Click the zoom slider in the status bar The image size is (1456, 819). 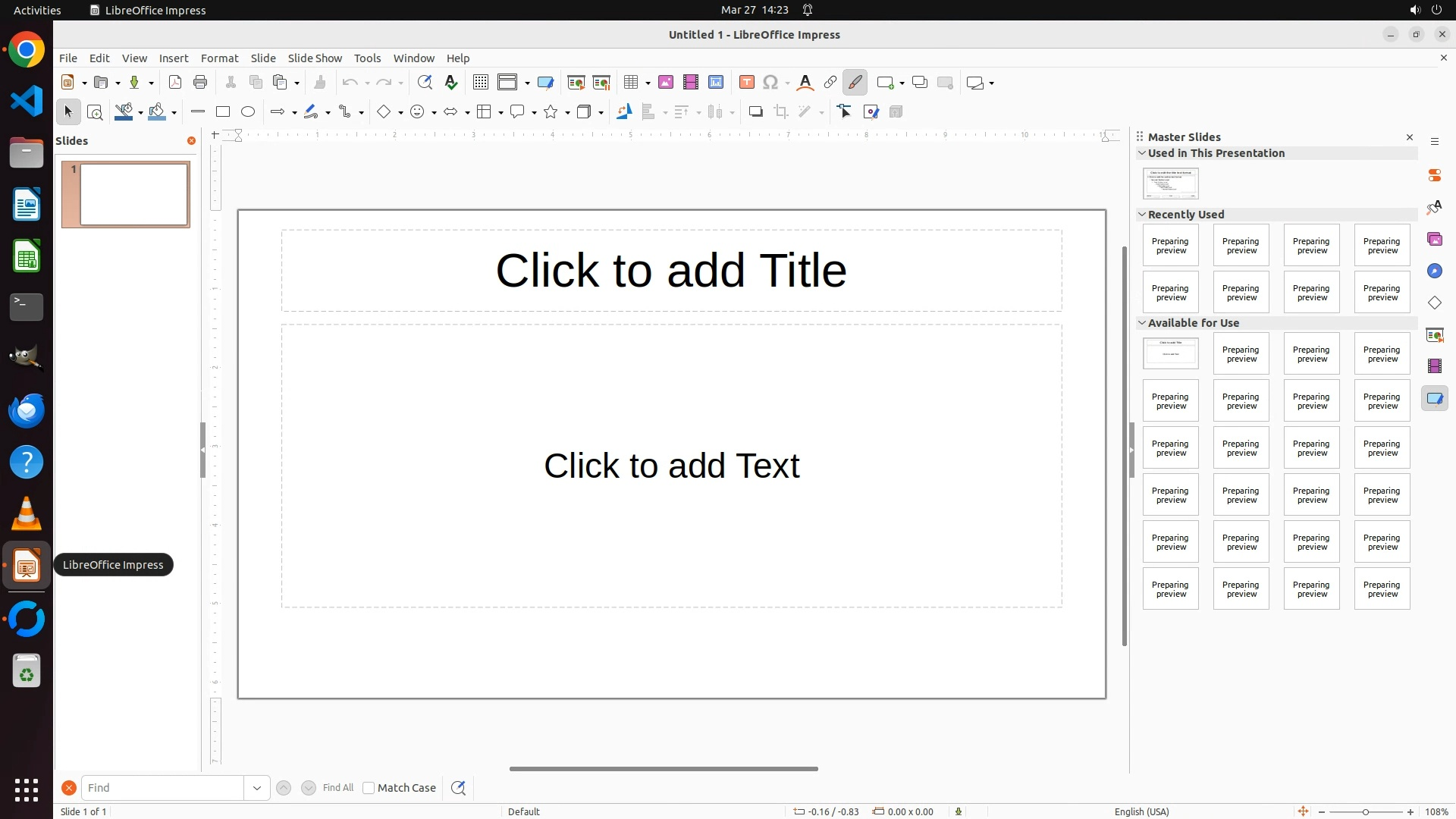click(1366, 812)
